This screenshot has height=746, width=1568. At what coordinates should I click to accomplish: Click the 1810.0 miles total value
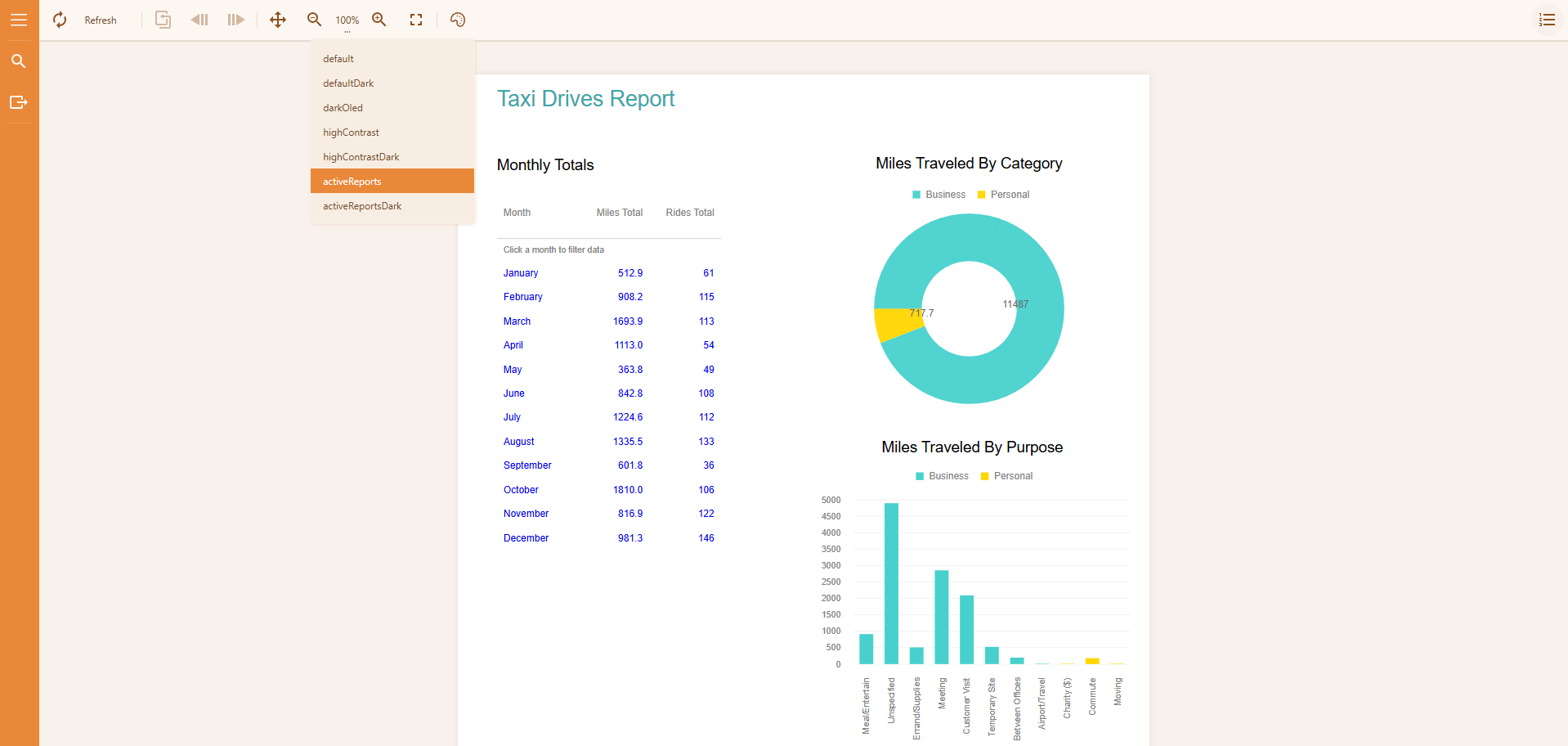[x=628, y=490]
